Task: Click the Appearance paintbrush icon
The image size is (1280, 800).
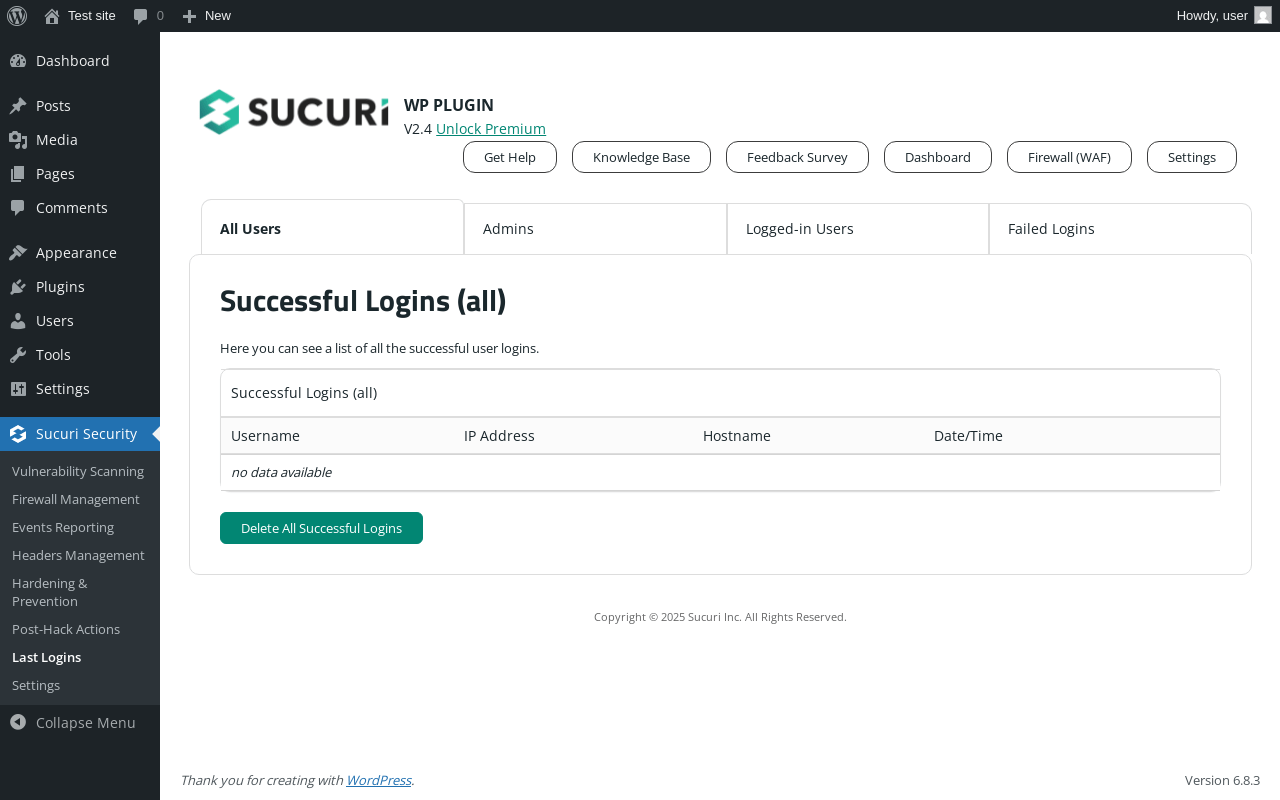Action: (18, 253)
